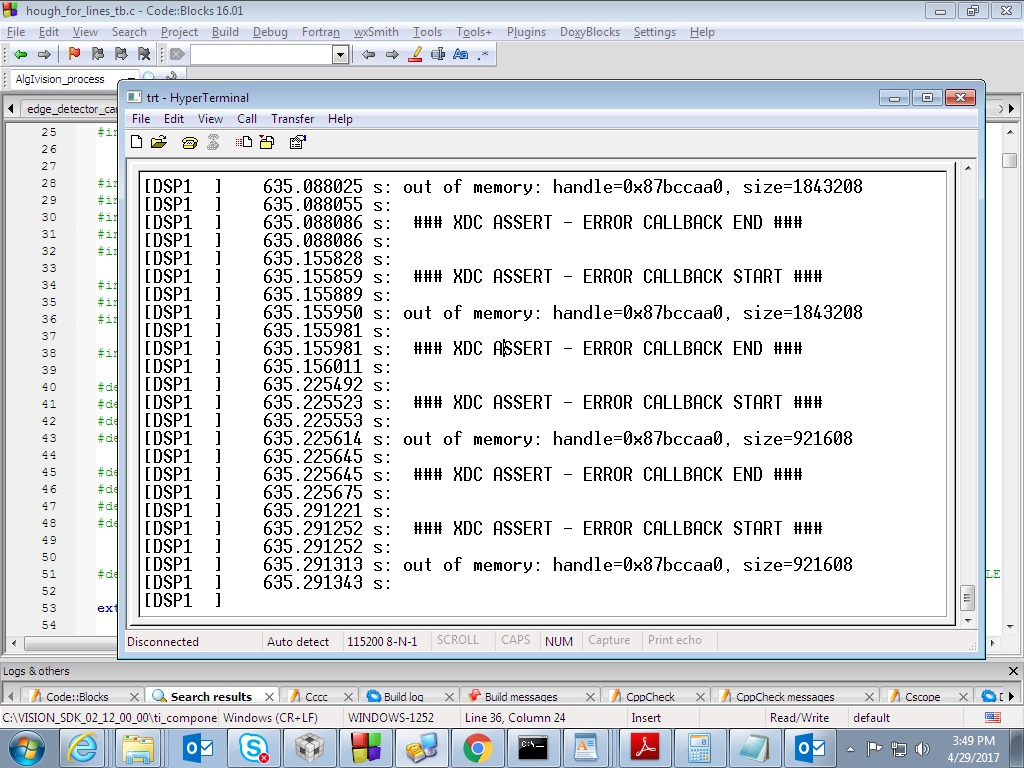
Task: Go to next bookmark flag icon
Action: 121,54
